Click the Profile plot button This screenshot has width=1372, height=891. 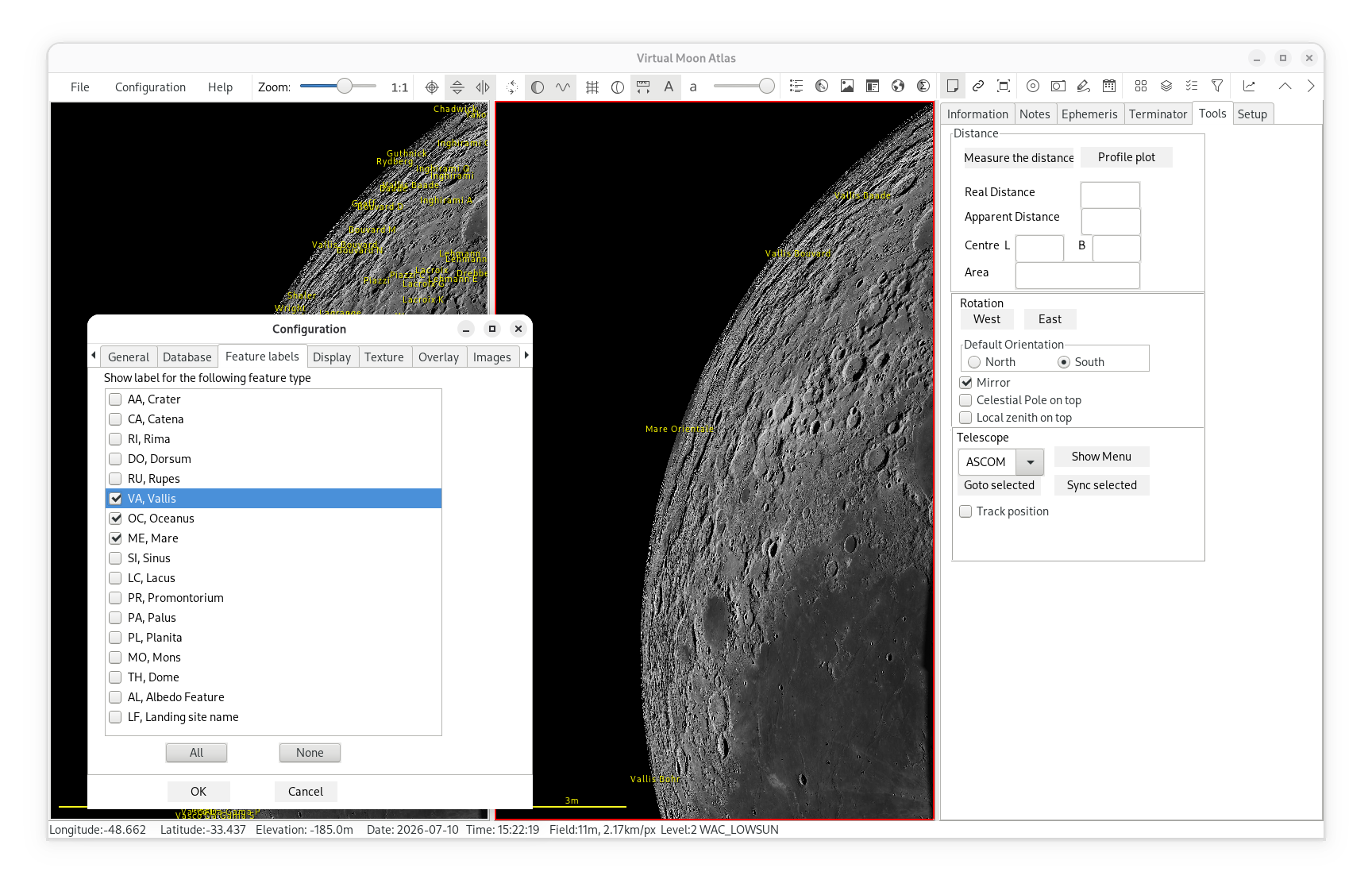(1126, 157)
